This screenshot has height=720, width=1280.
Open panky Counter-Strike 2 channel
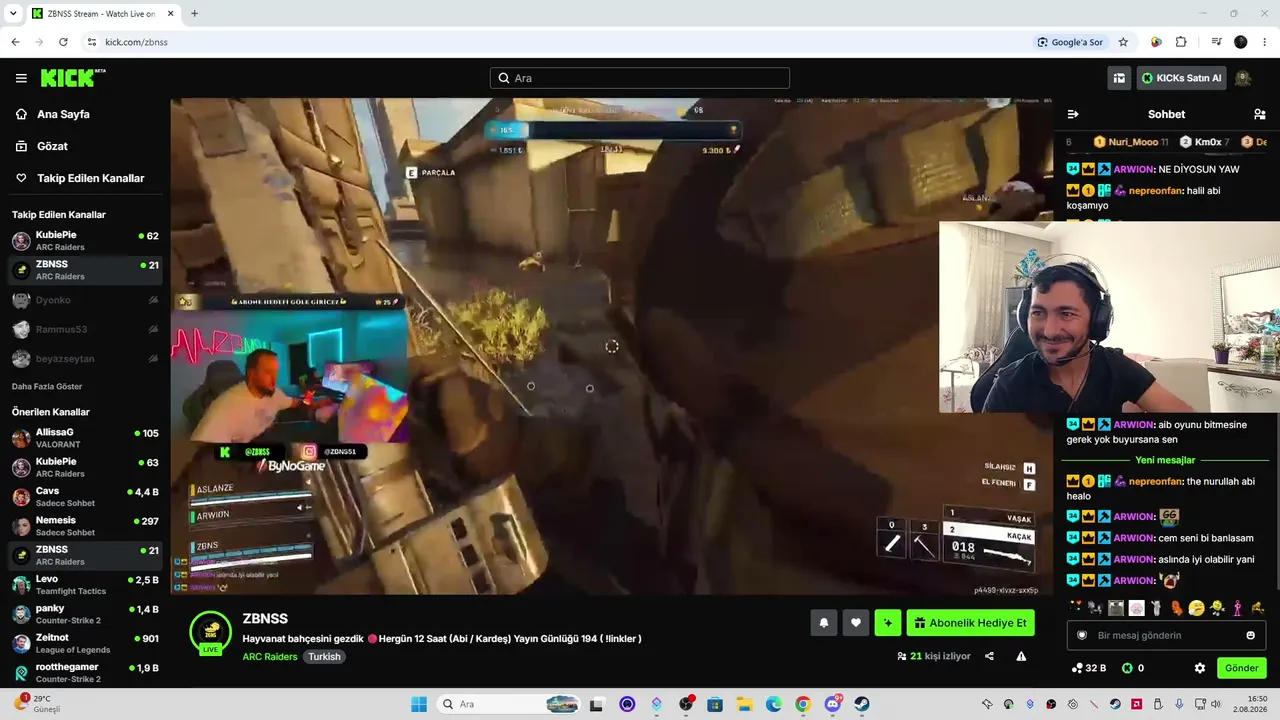[x=85, y=614]
